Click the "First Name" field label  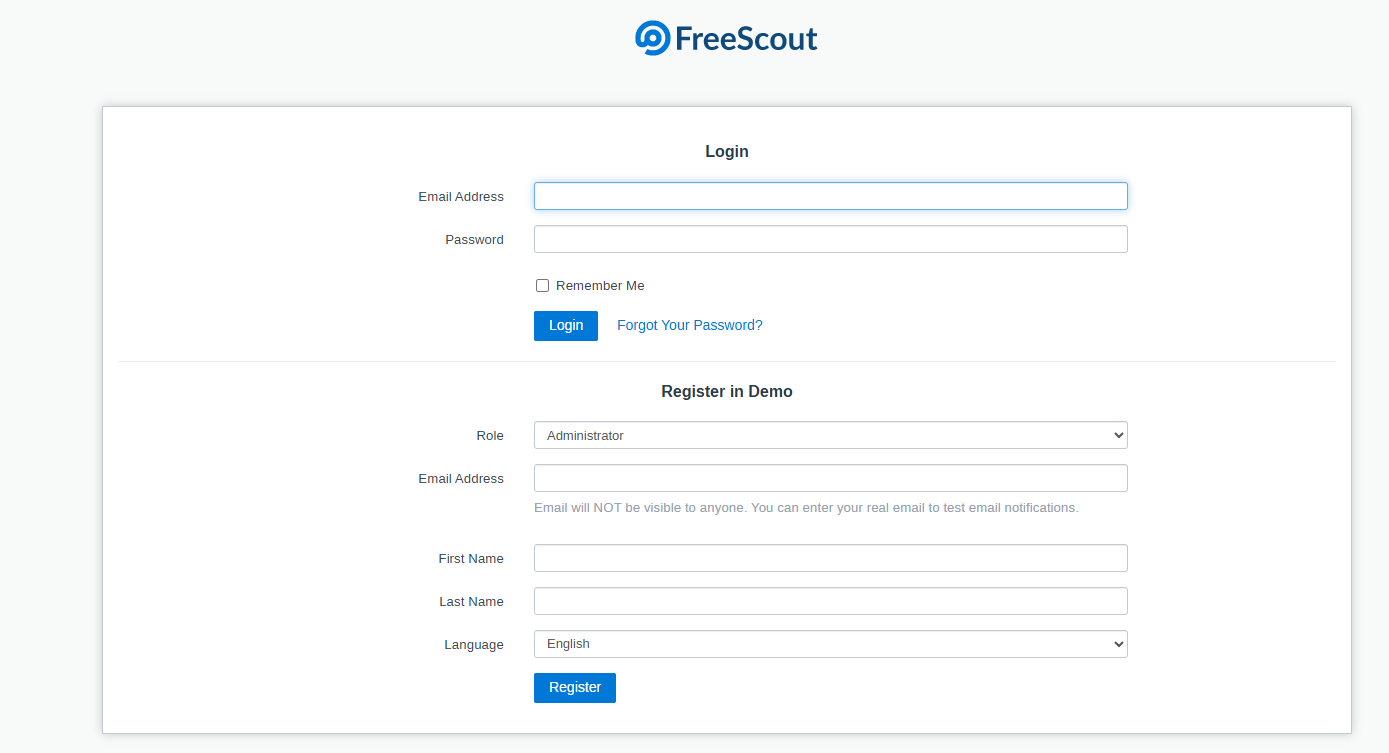(471, 559)
